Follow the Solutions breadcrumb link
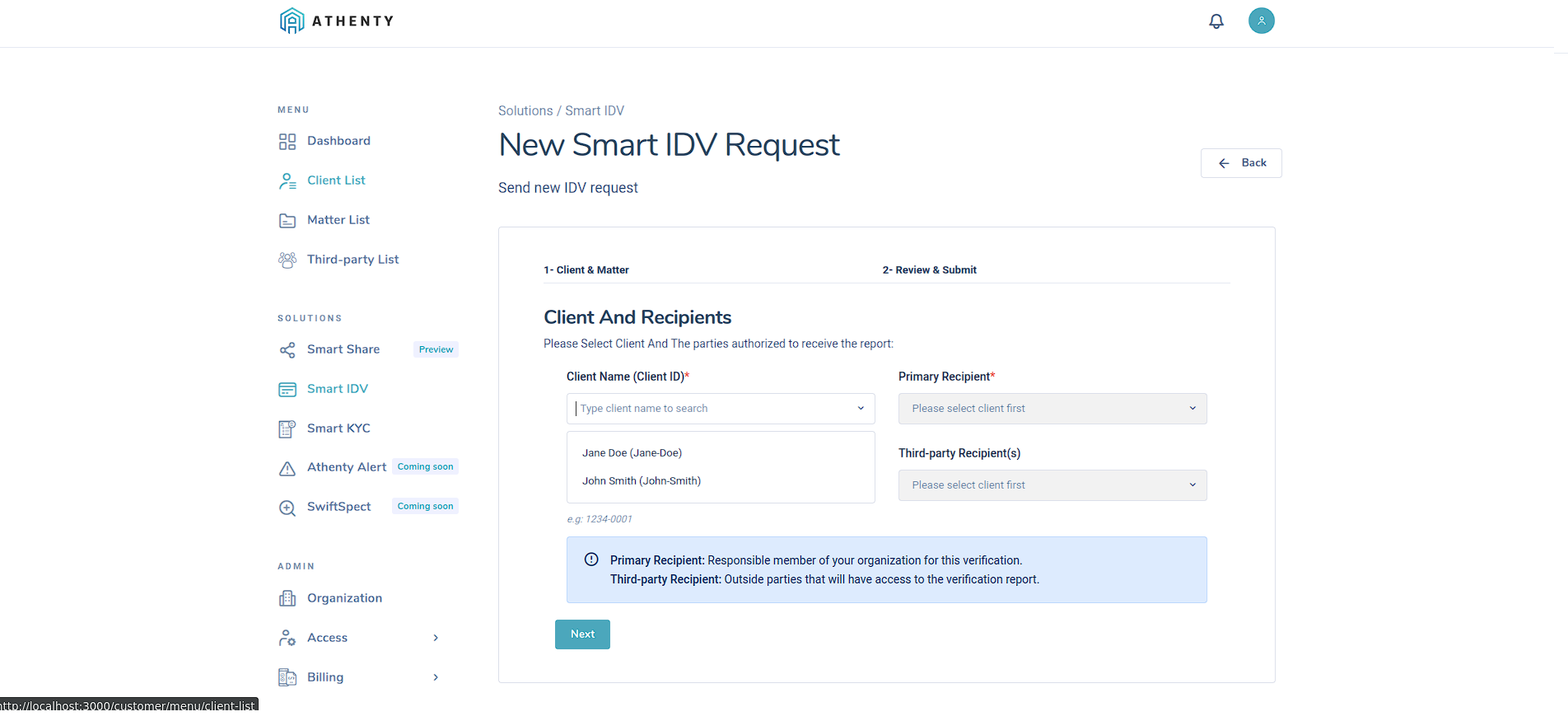 point(525,111)
